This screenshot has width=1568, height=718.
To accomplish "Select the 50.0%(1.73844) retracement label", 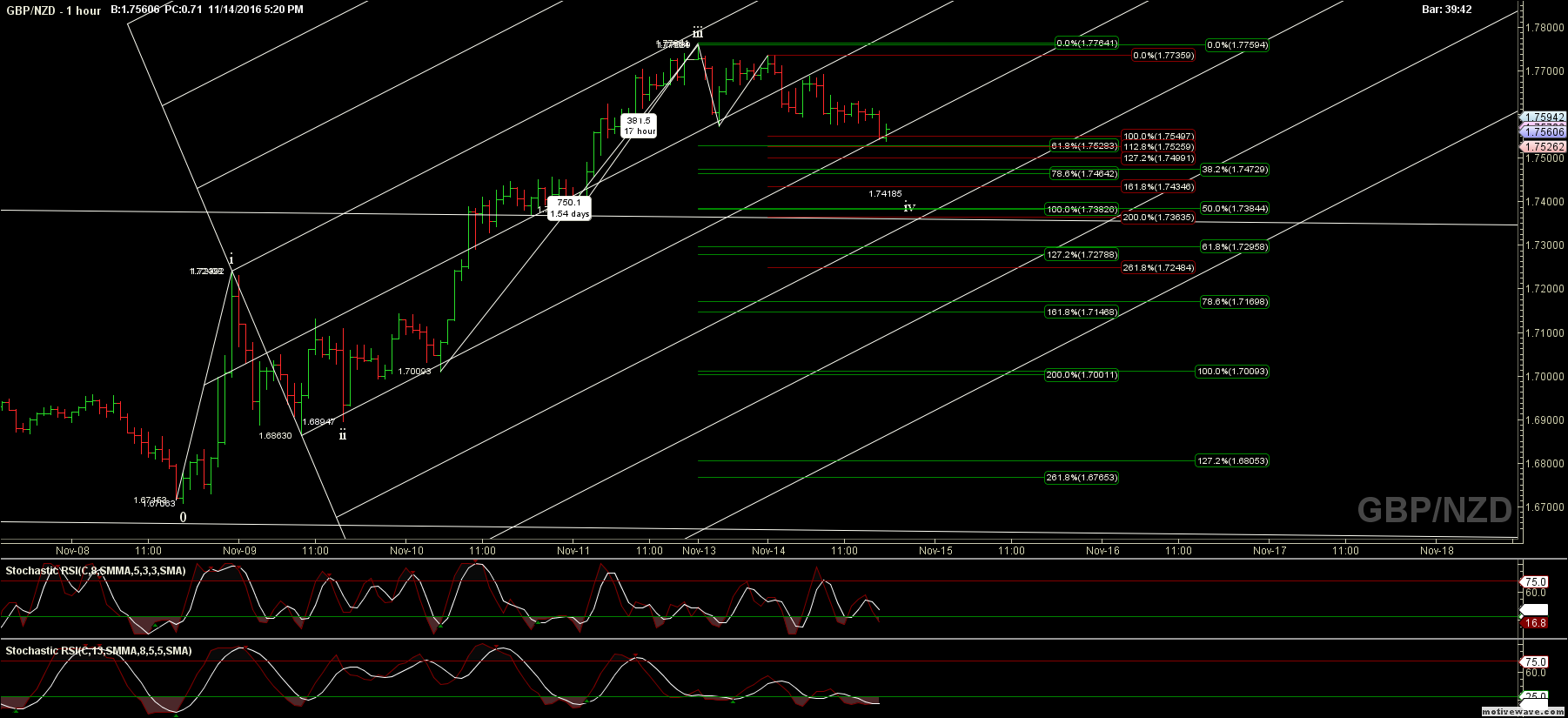I will click(1234, 209).
